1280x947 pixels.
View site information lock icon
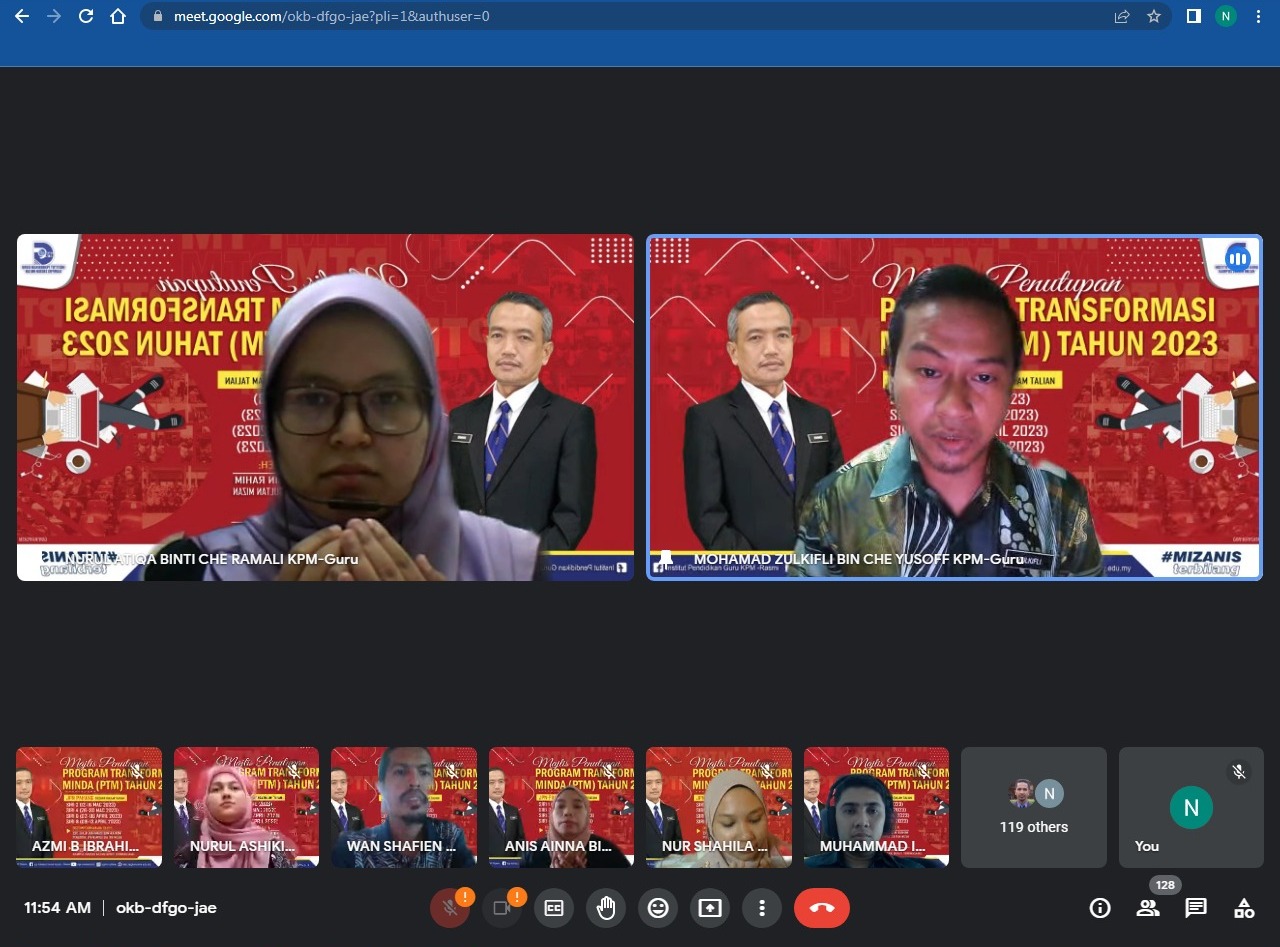[157, 16]
